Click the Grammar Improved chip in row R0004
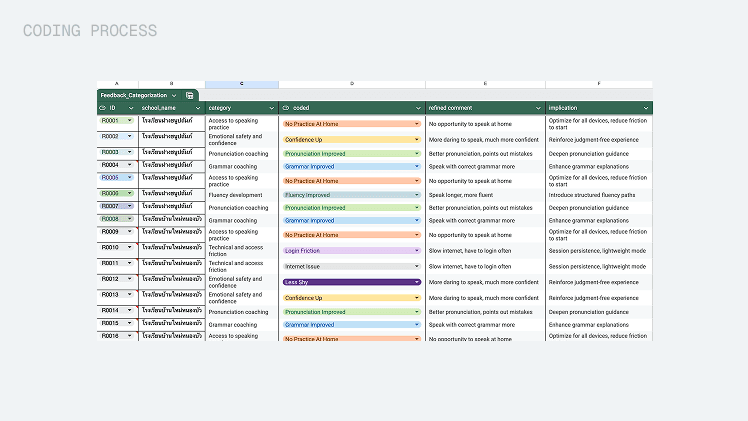The width and height of the screenshot is (748, 421). click(352, 167)
